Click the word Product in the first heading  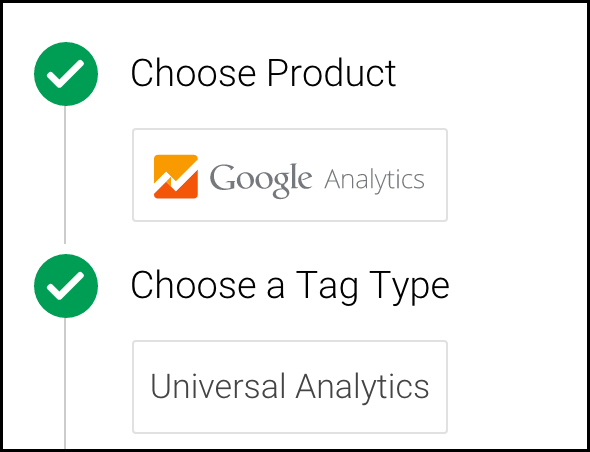[x=331, y=73]
